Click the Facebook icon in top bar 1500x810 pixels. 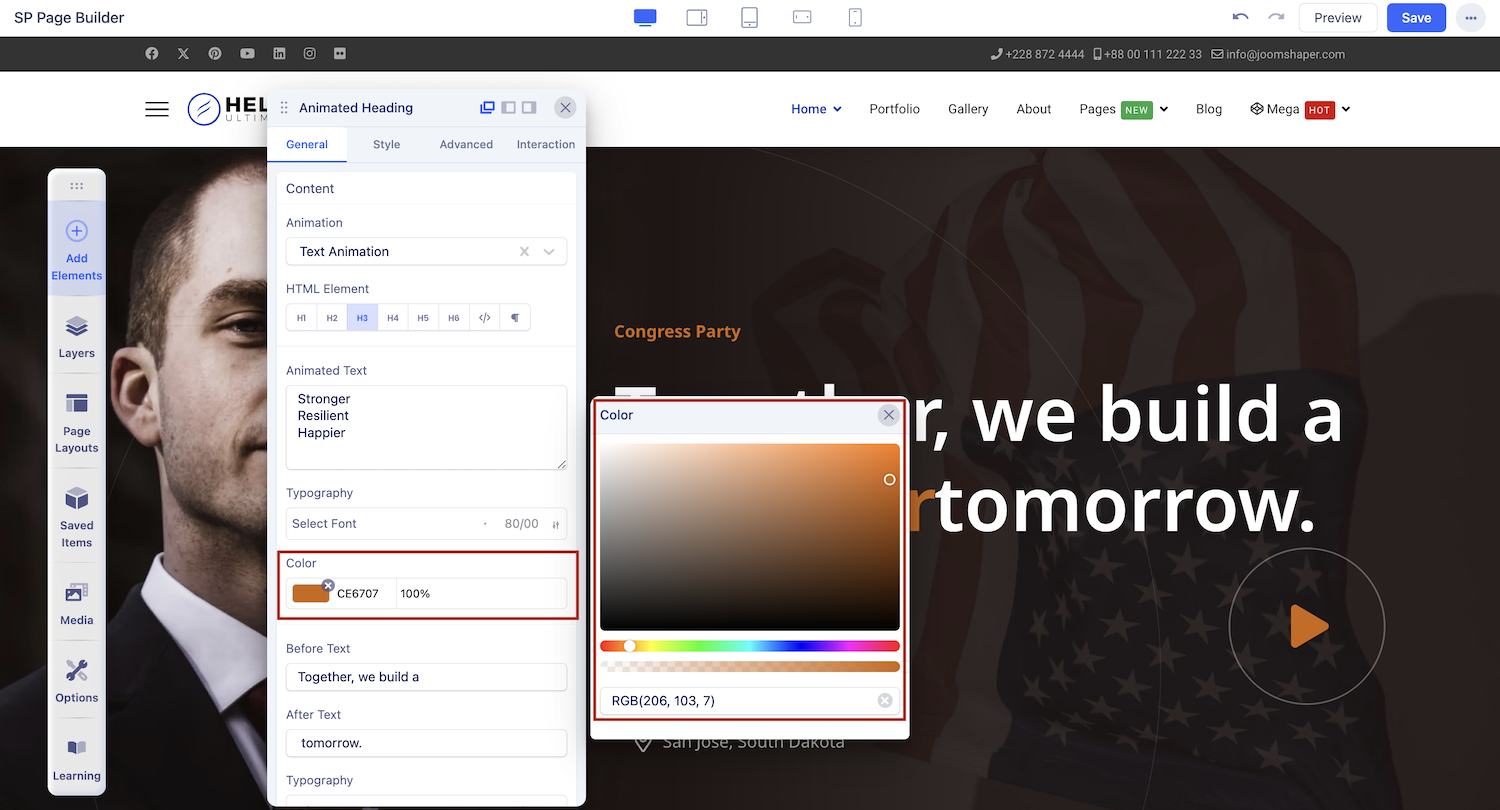[x=152, y=54]
